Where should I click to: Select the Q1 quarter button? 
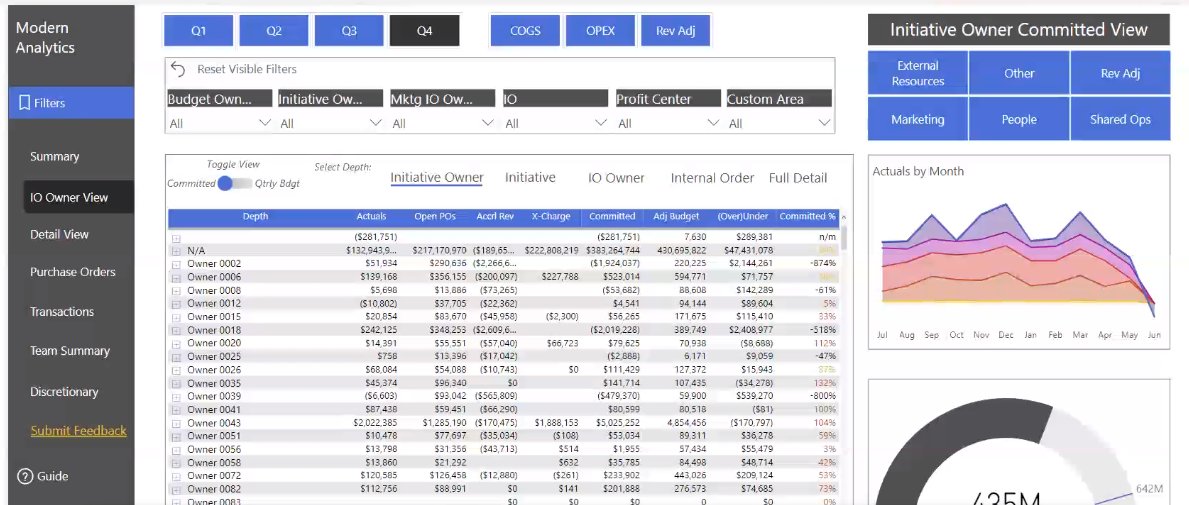[199, 31]
